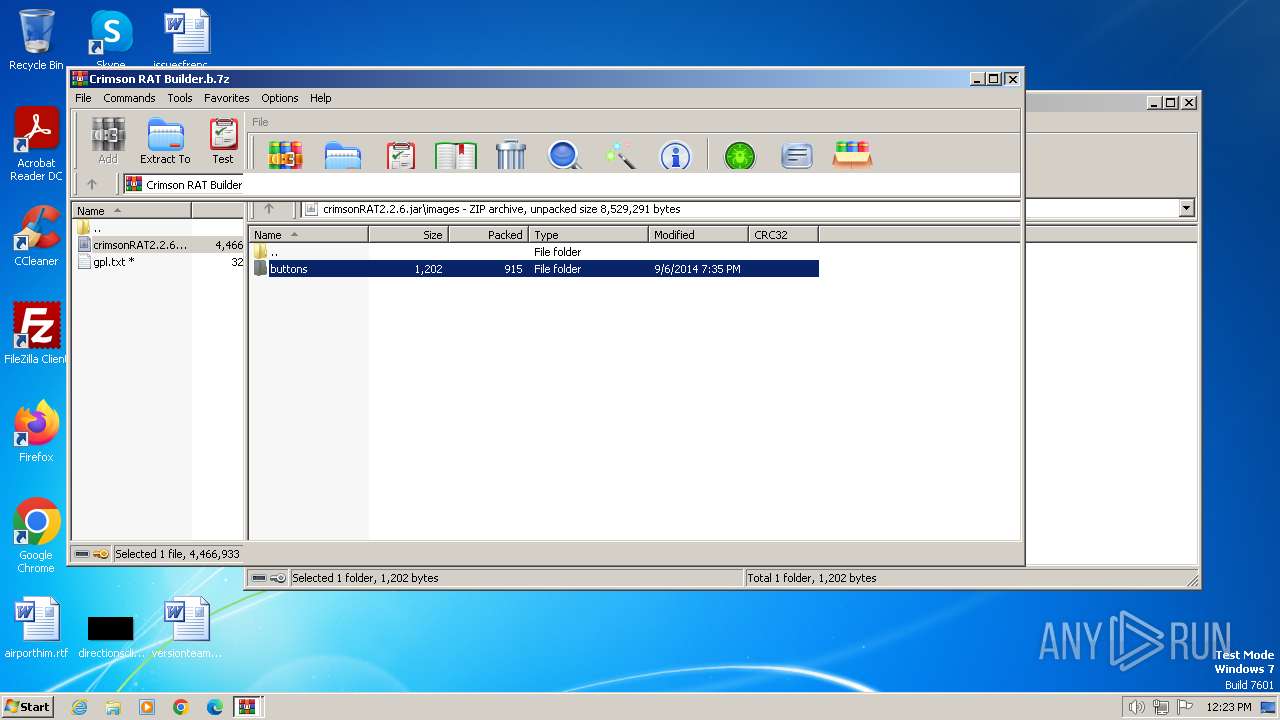Click the unlabeled blue folder Extract icon

[342, 155]
